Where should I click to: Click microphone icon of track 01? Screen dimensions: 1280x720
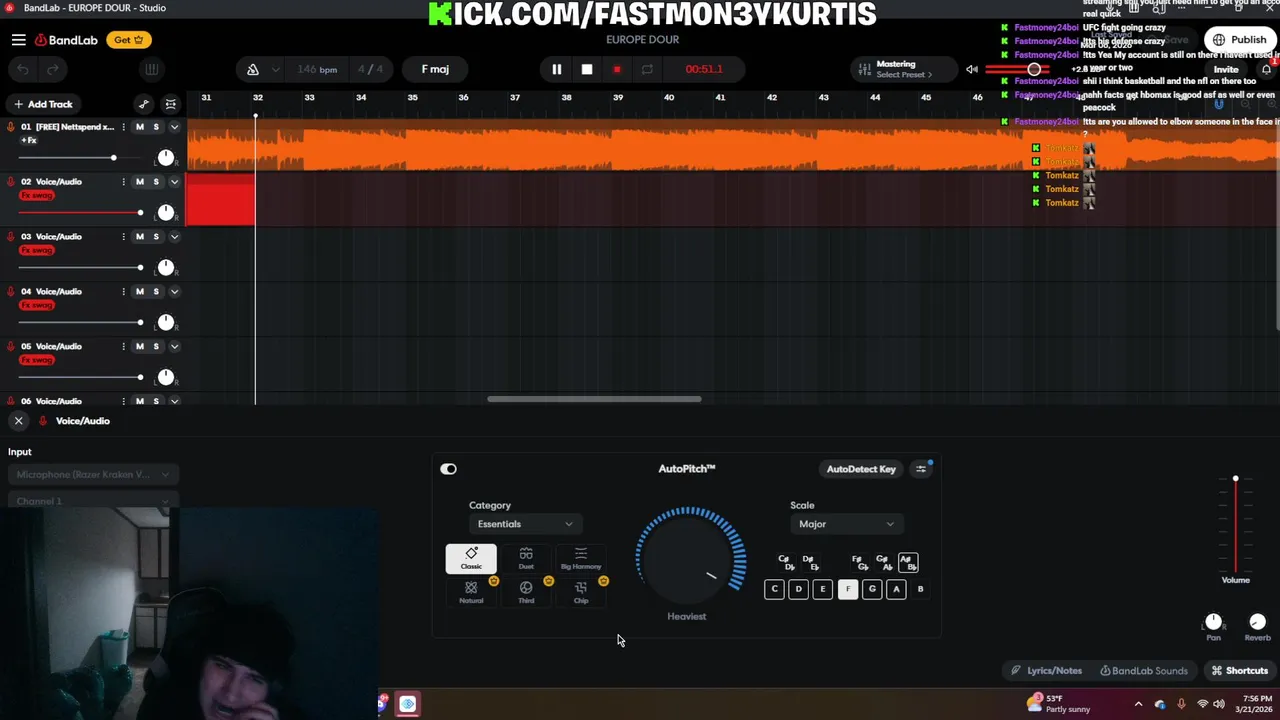tap(11, 127)
